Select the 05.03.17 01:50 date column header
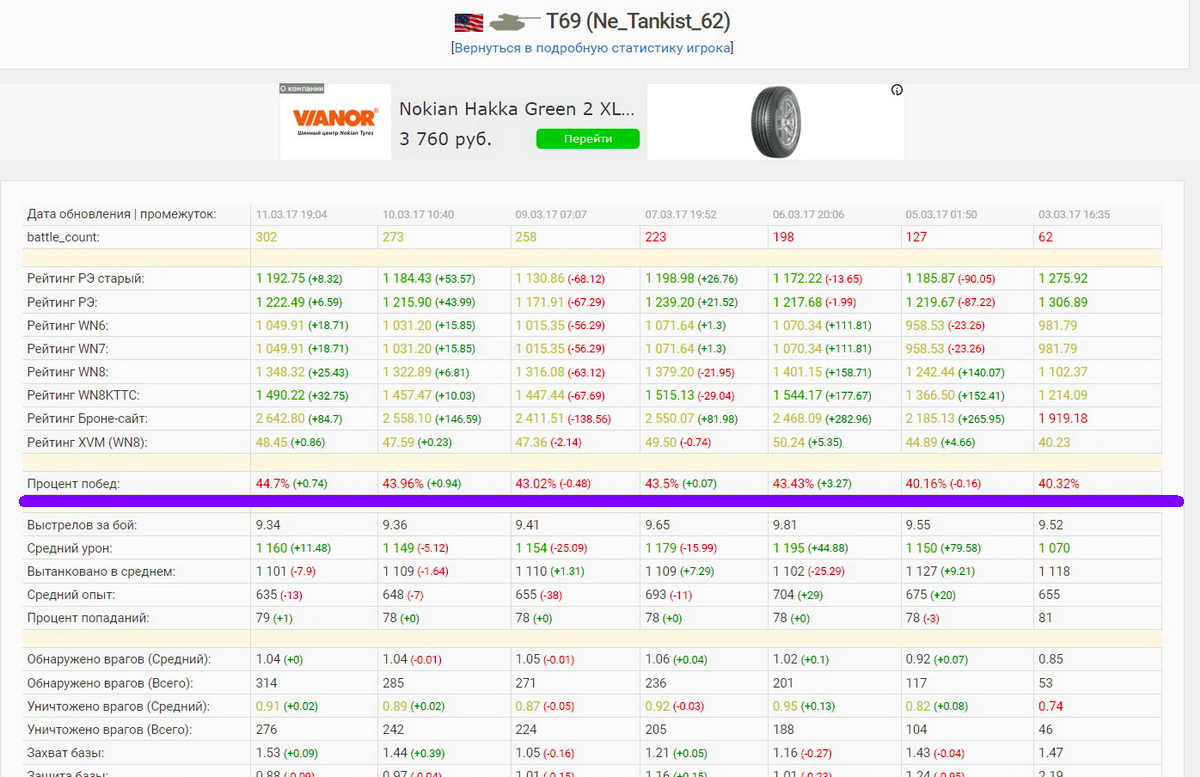1200x777 pixels. (941, 214)
